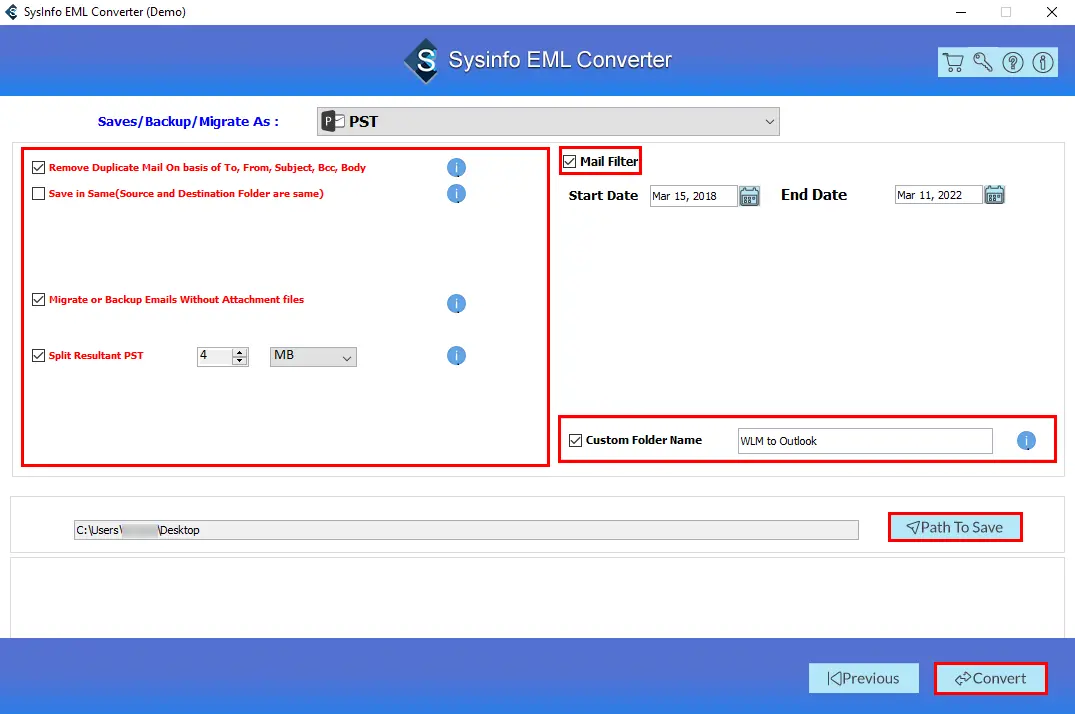Click the Path To Save button
This screenshot has height=714, width=1075.
[955, 527]
